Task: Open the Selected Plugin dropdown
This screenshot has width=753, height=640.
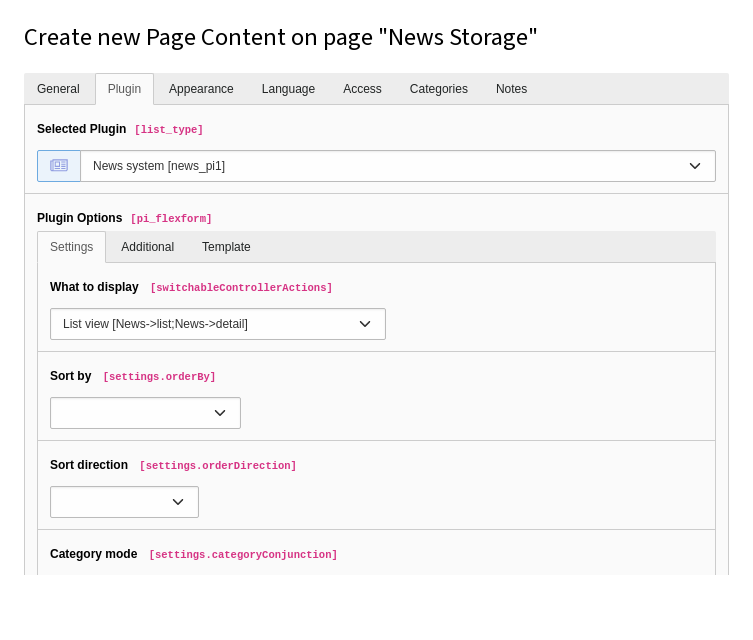Action: (x=397, y=166)
